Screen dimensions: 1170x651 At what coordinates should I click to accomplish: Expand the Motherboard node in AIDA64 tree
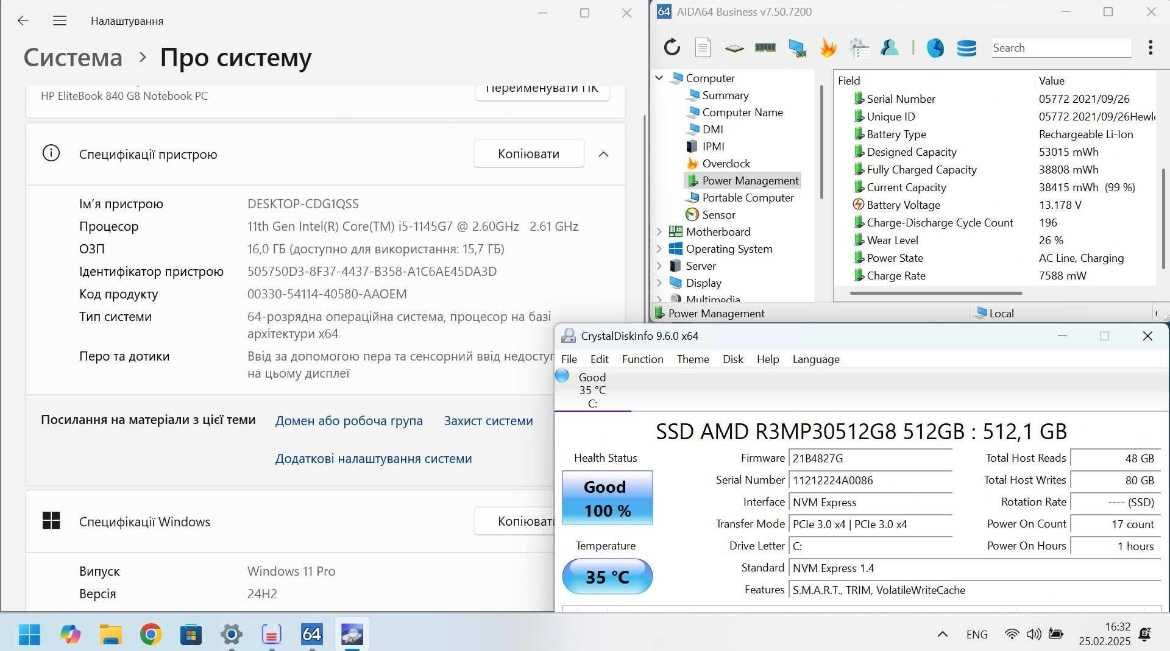(659, 231)
